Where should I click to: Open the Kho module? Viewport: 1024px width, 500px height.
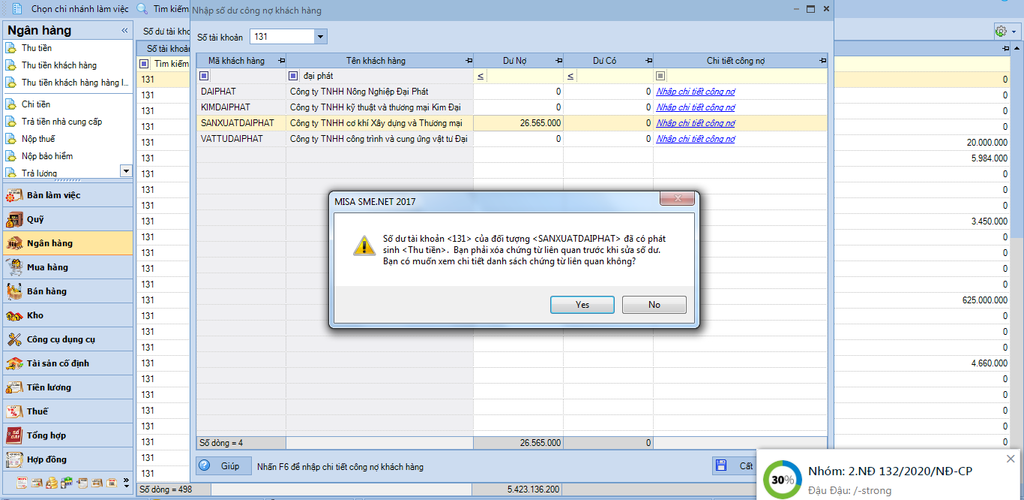[x=67, y=315]
